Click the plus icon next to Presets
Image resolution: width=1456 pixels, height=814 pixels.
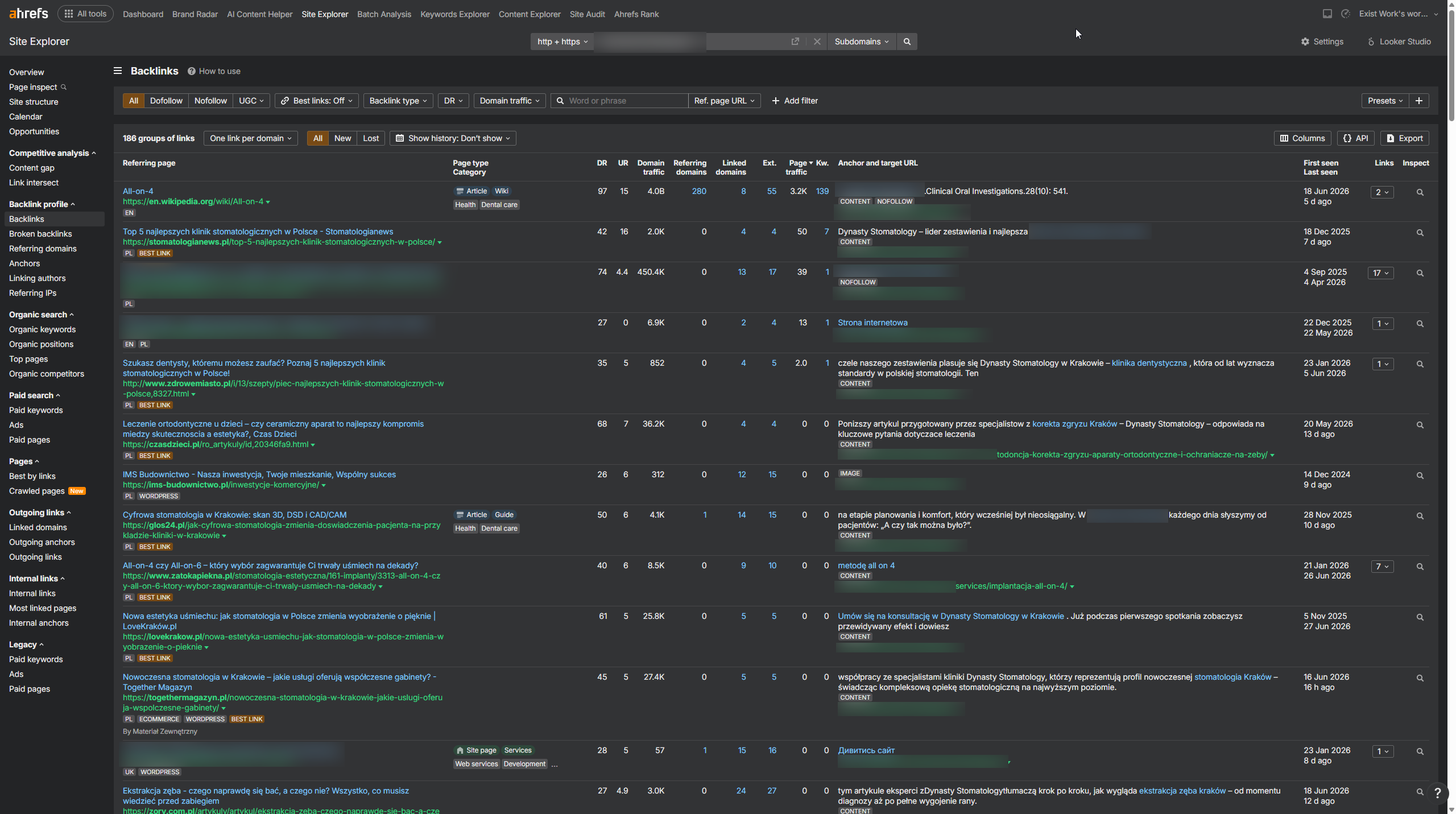click(x=1419, y=101)
